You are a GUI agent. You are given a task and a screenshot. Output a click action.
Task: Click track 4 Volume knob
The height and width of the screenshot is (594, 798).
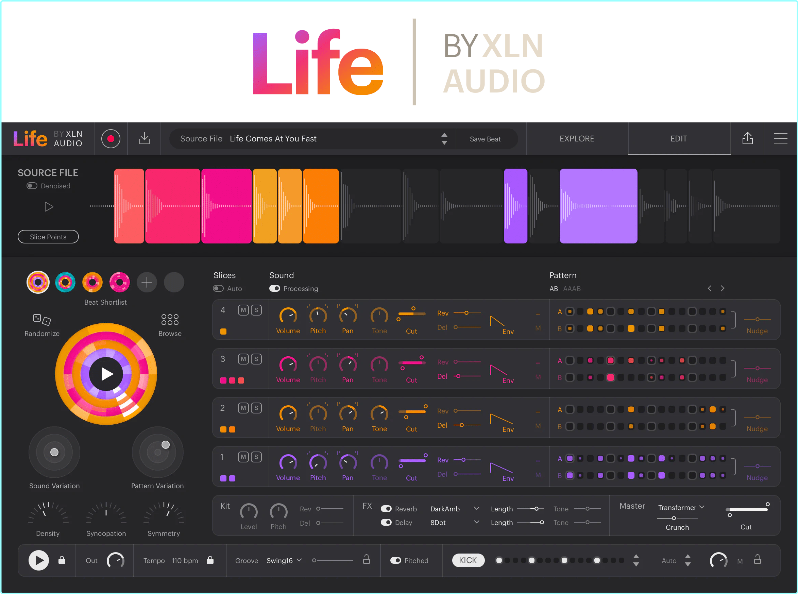288,316
